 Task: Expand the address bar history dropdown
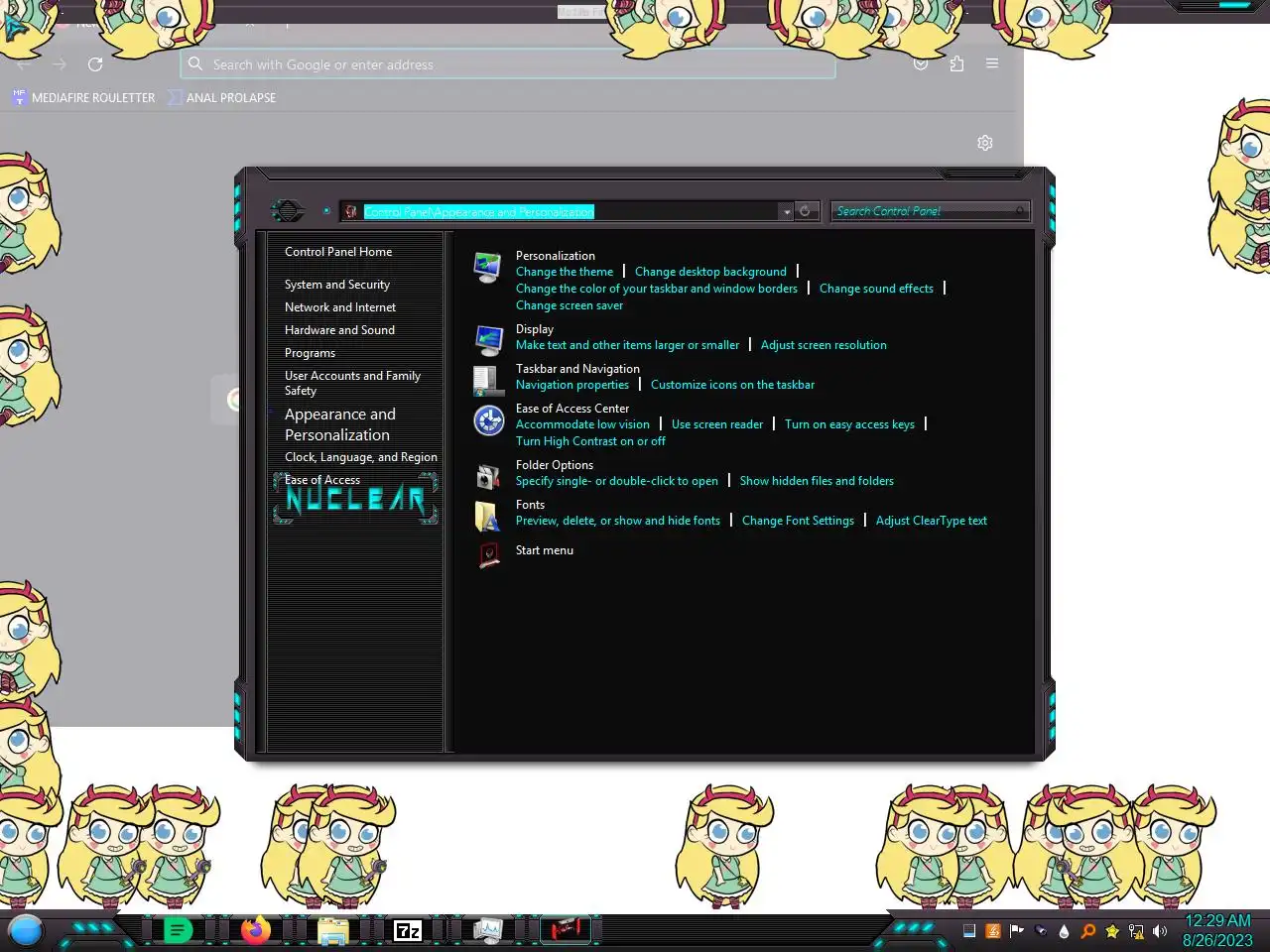click(x=786, y=211)
